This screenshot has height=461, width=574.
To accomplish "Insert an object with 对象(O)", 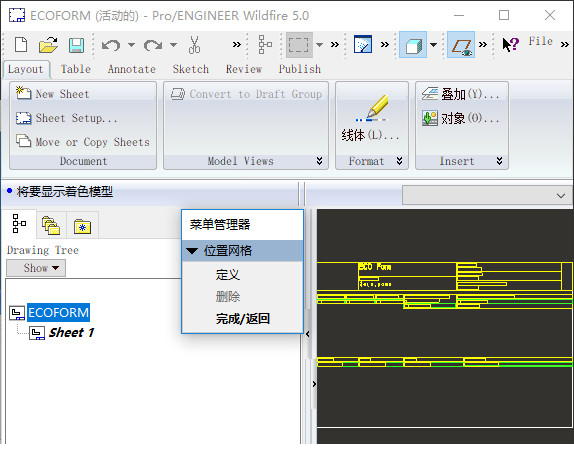I will pyautogui.click(x=461, y=118).
